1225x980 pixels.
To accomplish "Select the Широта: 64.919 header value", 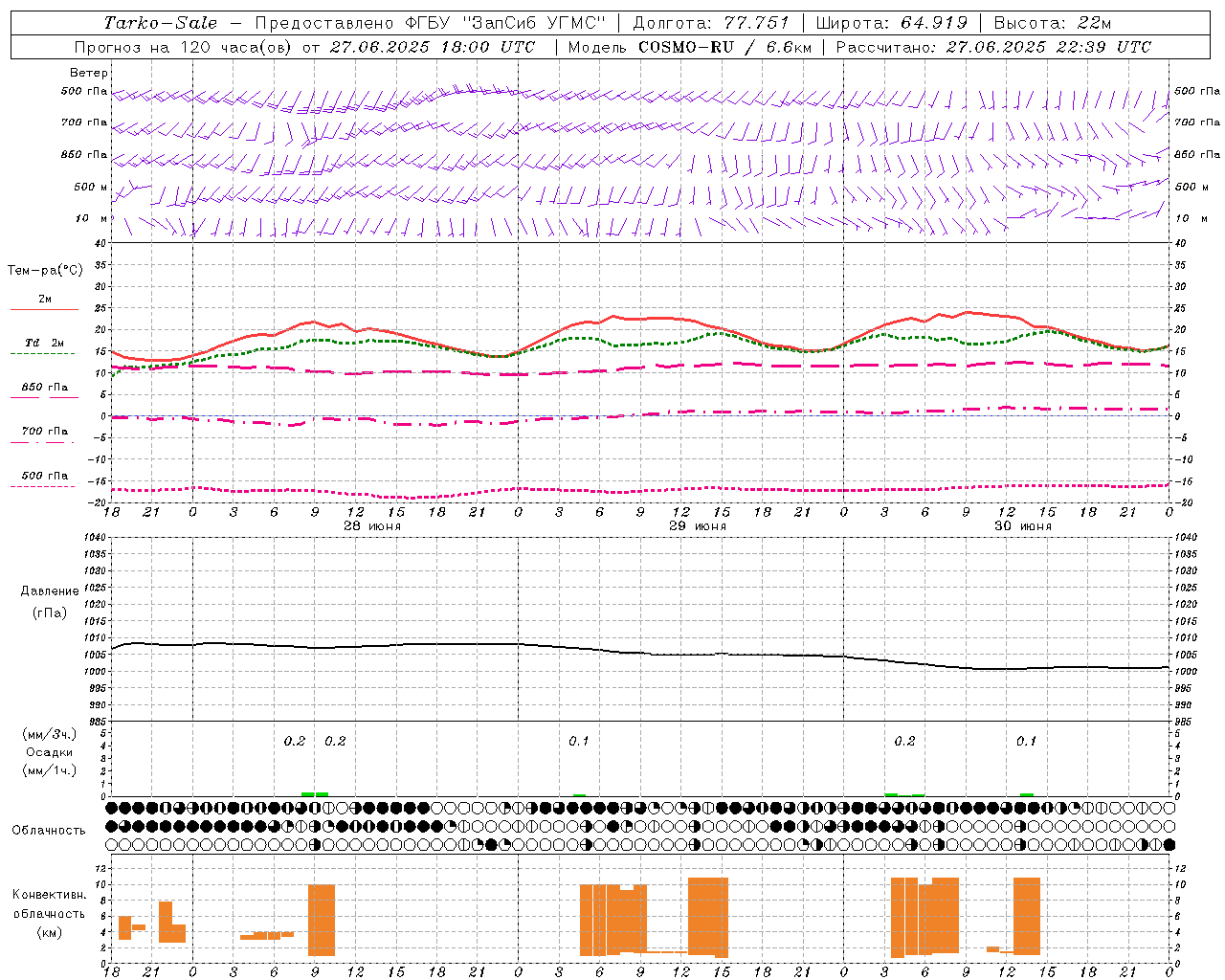I will (892, 23).
